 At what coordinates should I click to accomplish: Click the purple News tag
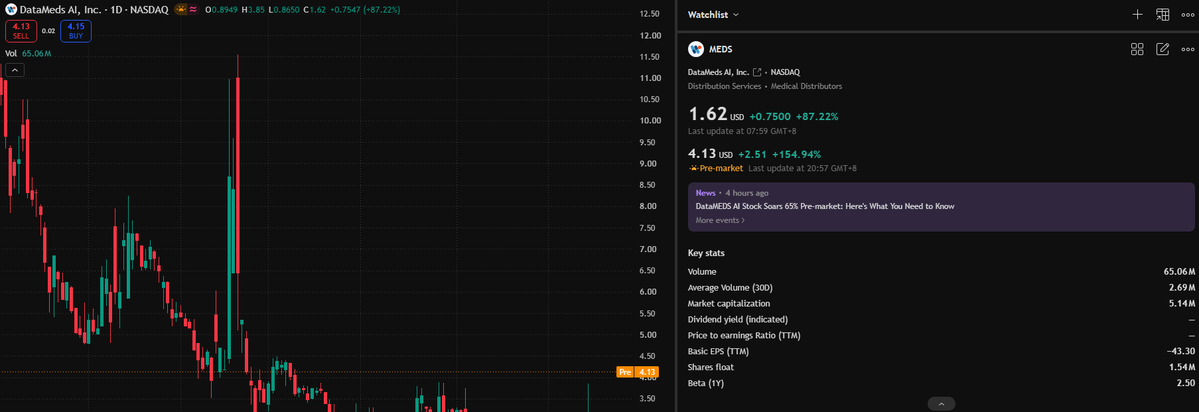pos(705,193)
